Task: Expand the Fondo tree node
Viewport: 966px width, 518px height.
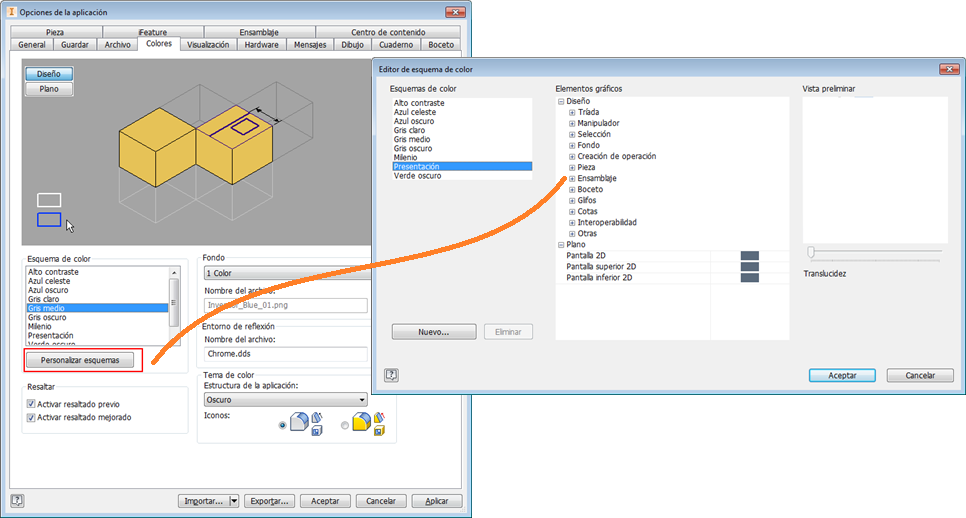Action: click(x=572, y=145)
